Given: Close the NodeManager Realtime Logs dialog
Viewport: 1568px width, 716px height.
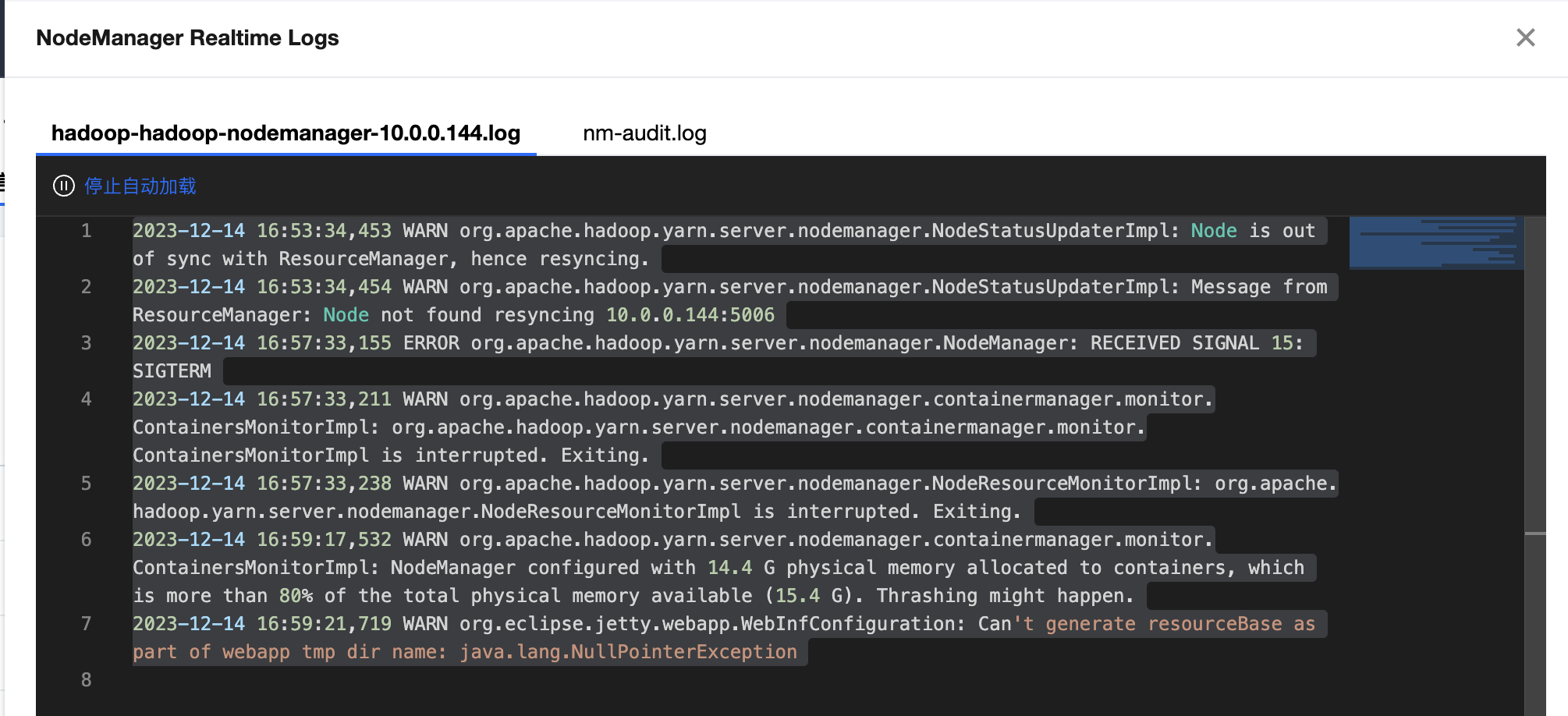Looking at the screenshot, I should click(x=1525, y=37).
